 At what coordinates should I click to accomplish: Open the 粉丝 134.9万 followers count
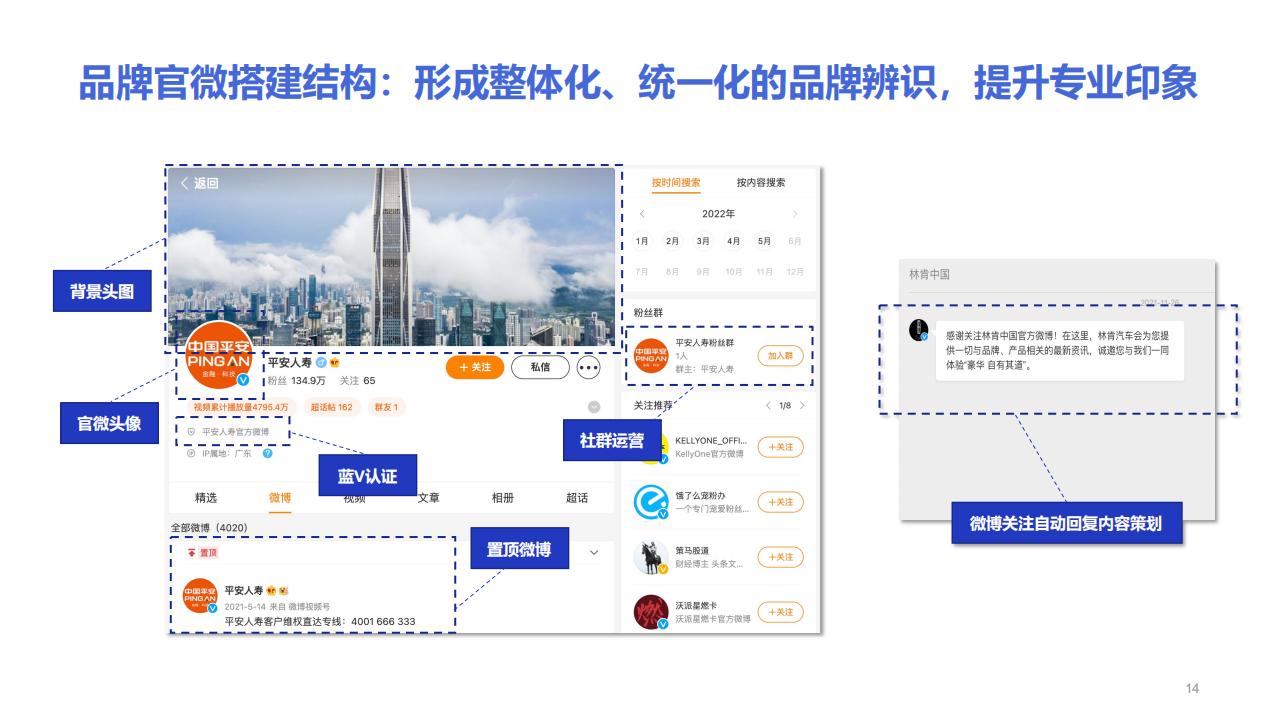(x=298, y=381)
